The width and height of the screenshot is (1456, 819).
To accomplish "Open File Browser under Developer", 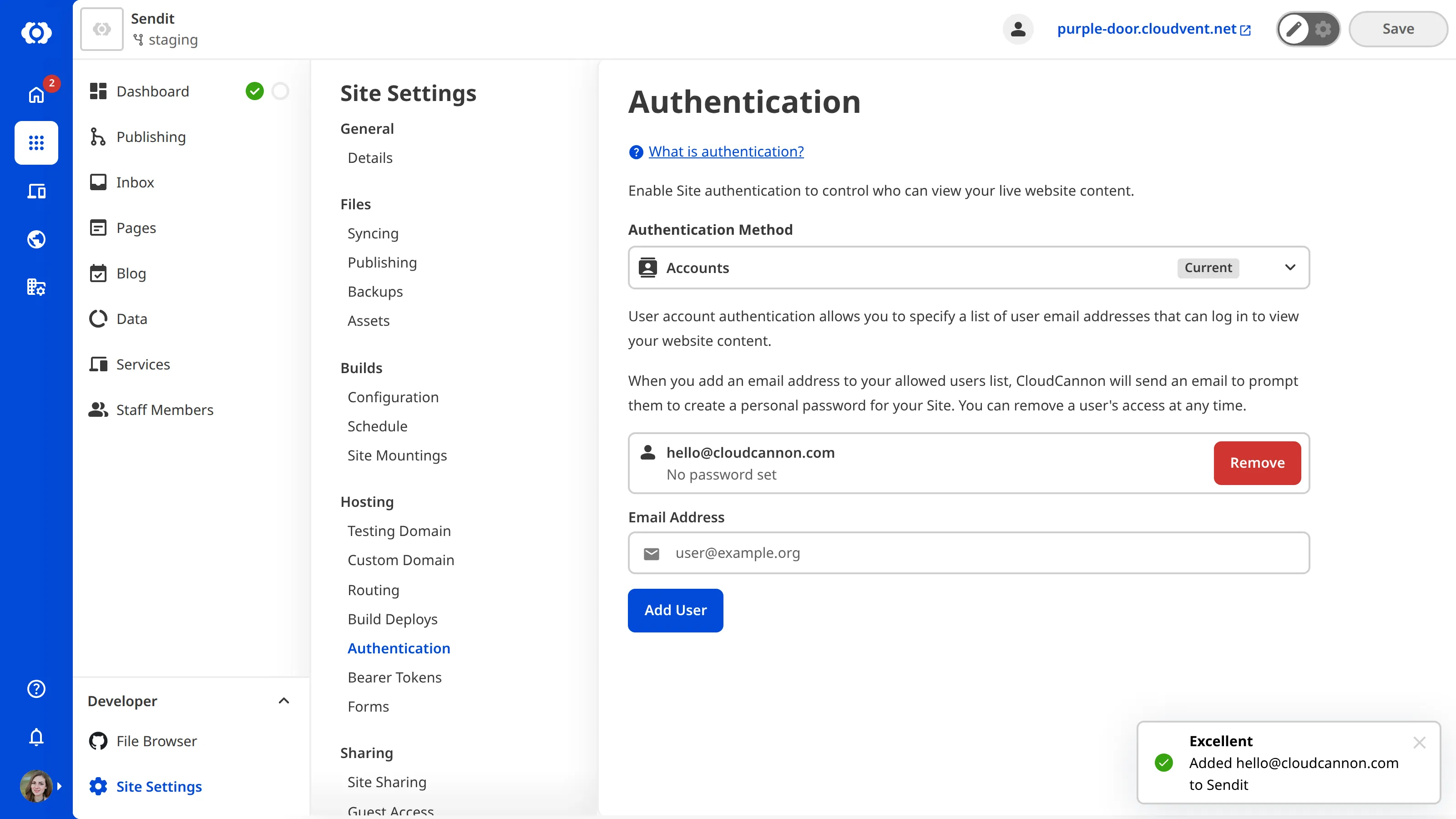I will [157, 741].
